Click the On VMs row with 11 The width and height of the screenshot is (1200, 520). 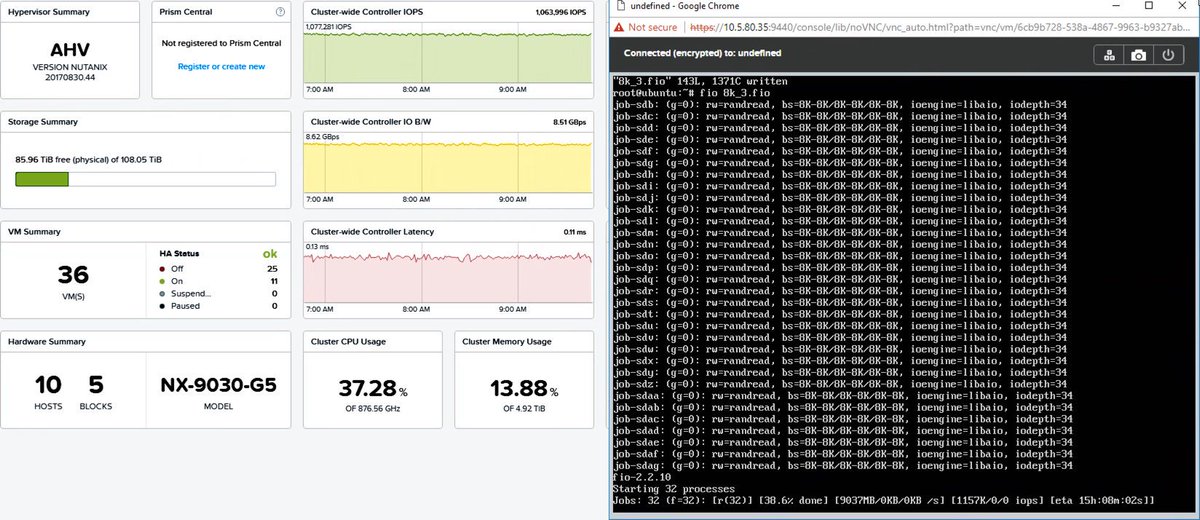click(x=218, y=281)
